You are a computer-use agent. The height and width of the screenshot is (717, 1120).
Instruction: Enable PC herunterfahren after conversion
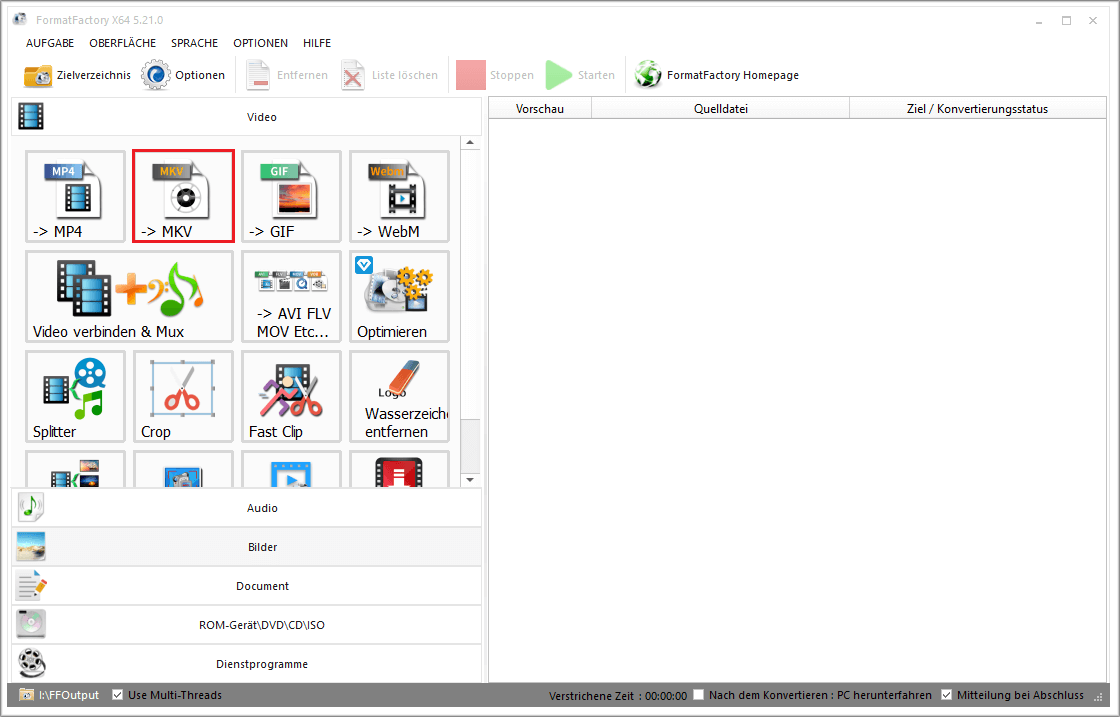click(699, 695)
